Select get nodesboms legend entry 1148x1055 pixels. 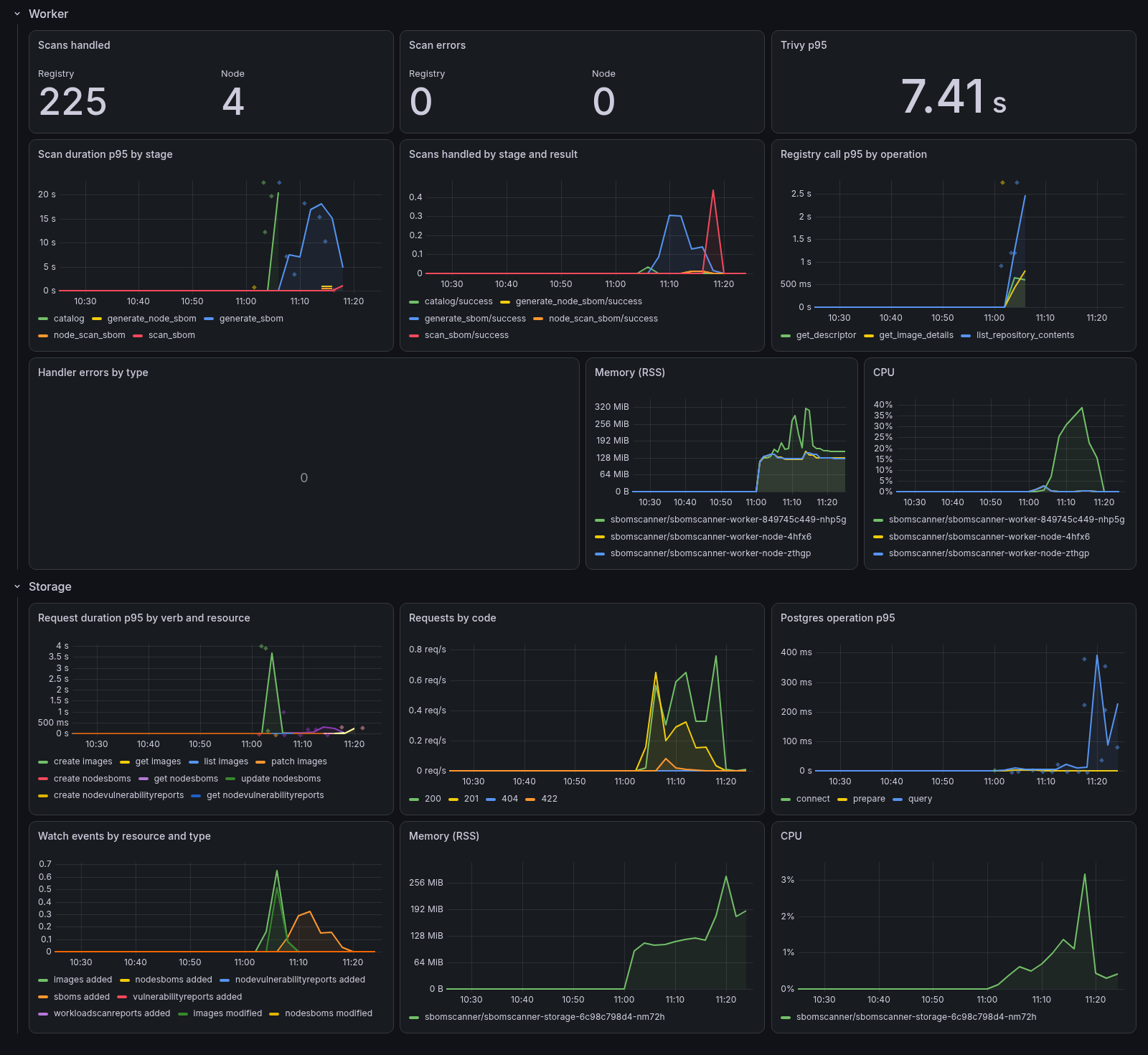[186, 779]
